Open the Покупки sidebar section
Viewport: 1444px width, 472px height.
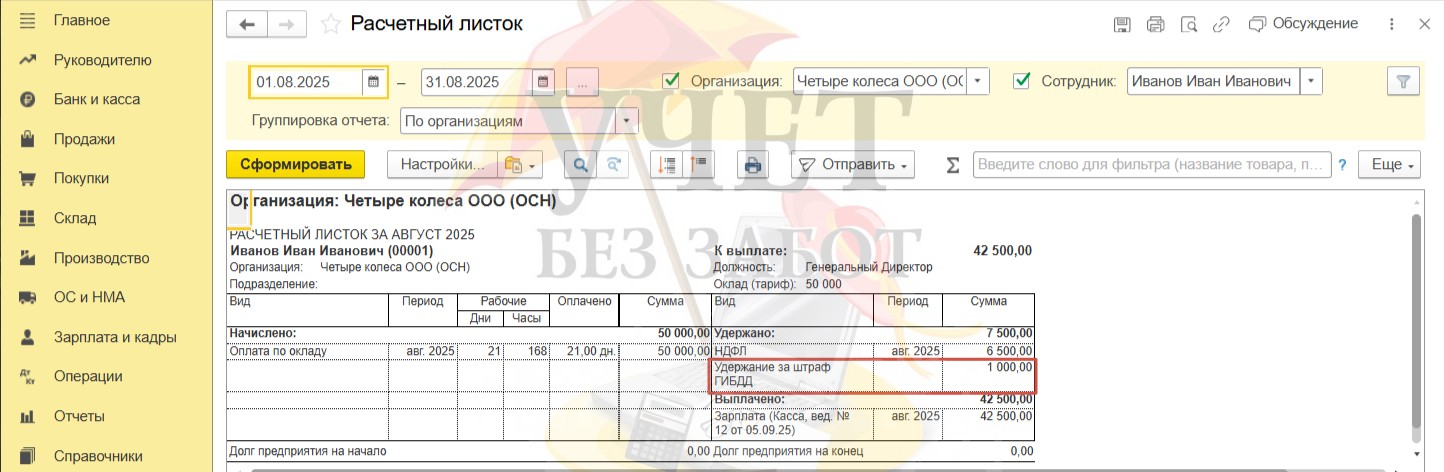(x=81, y=178)
